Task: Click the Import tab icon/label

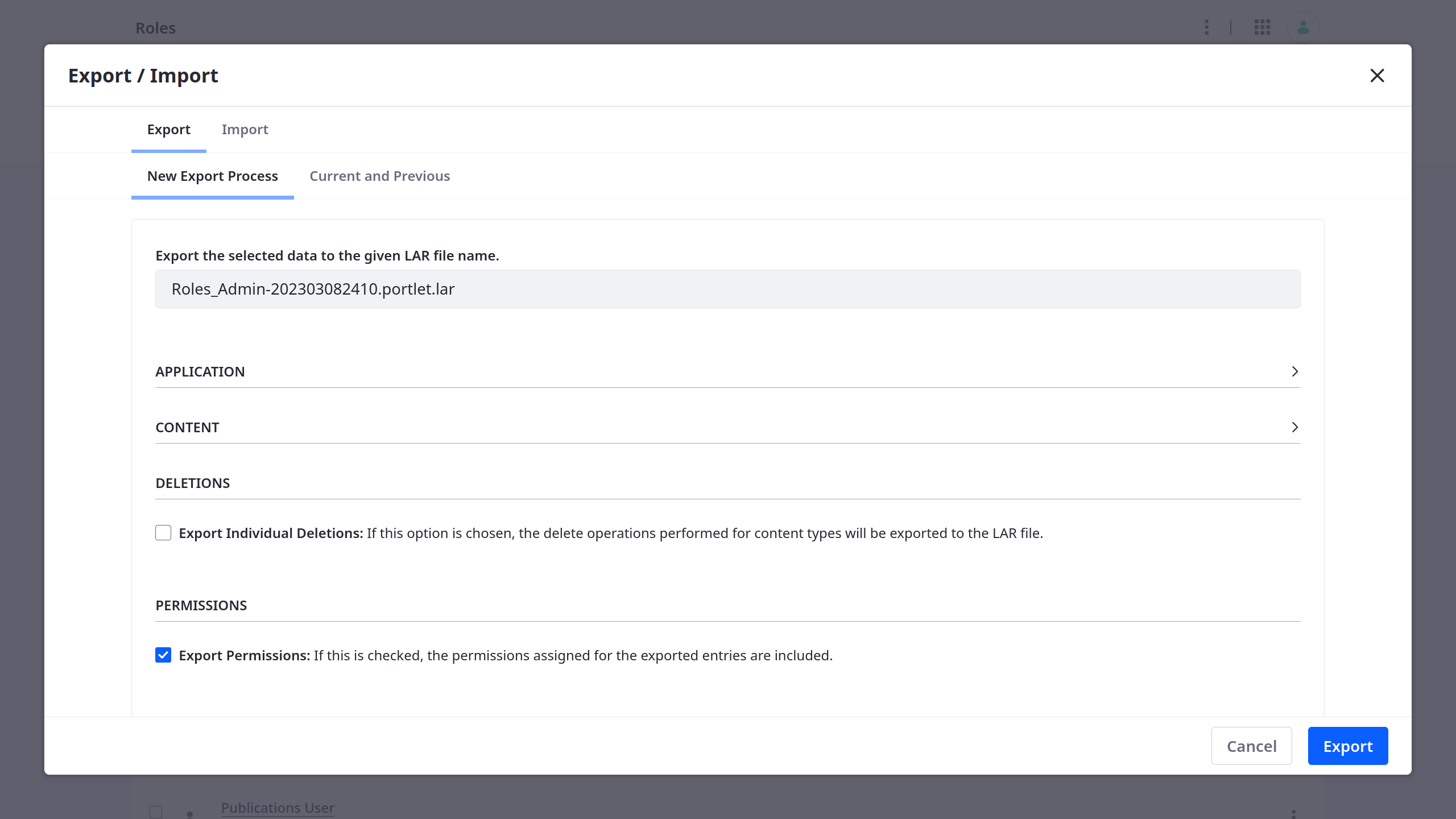Action: (x=245, y=129)
